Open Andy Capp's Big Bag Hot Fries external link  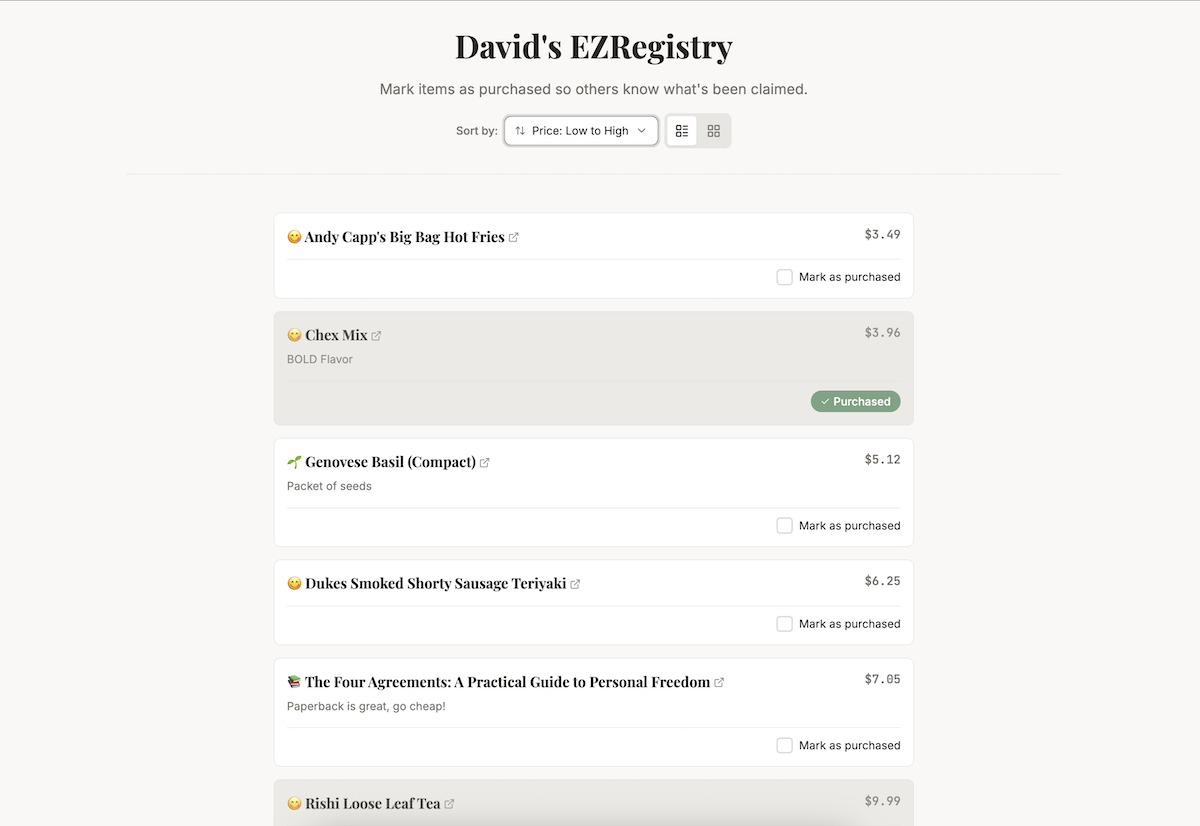(x=515, y=237)
